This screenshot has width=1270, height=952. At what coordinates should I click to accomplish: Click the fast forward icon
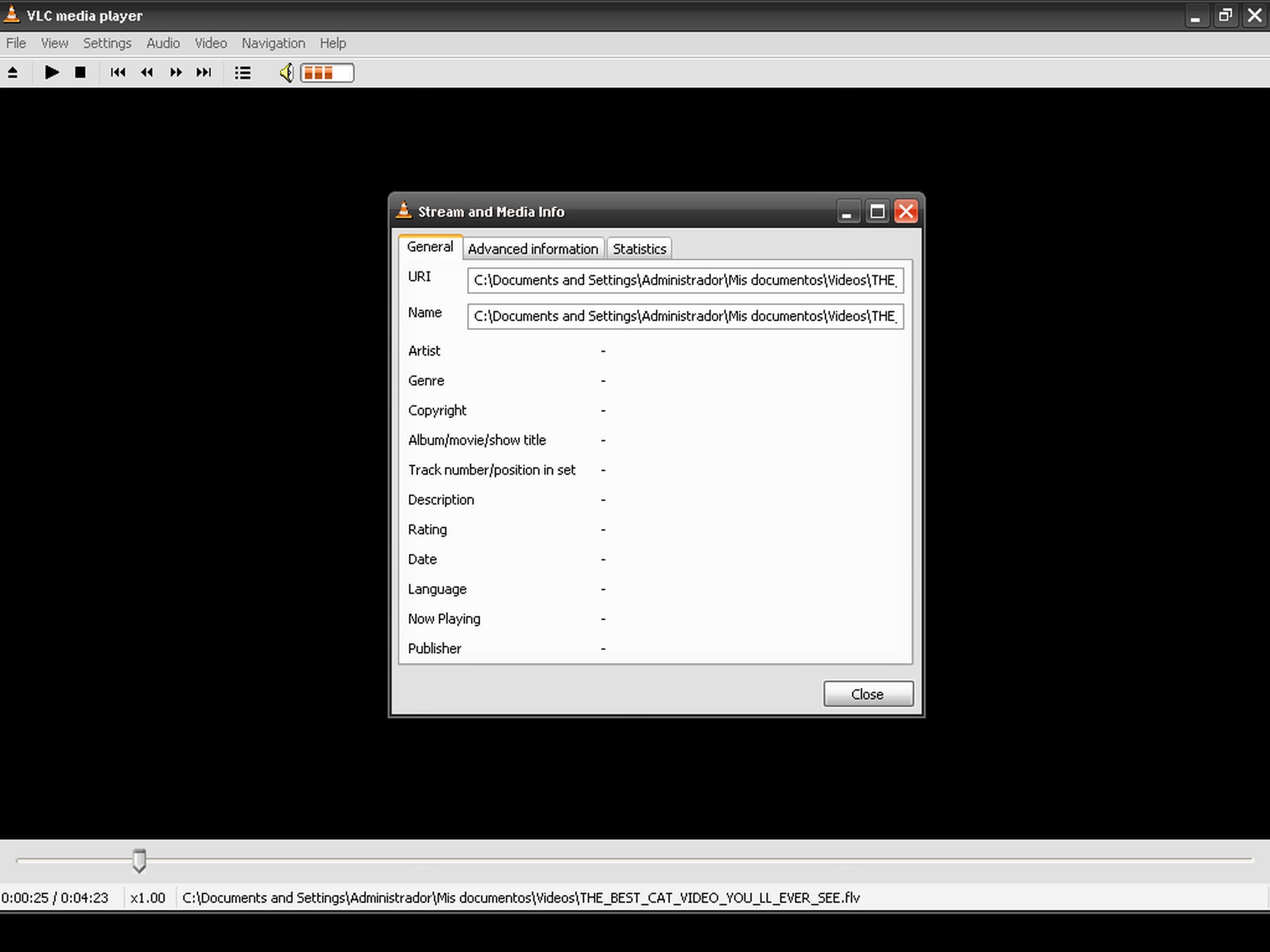176,73
